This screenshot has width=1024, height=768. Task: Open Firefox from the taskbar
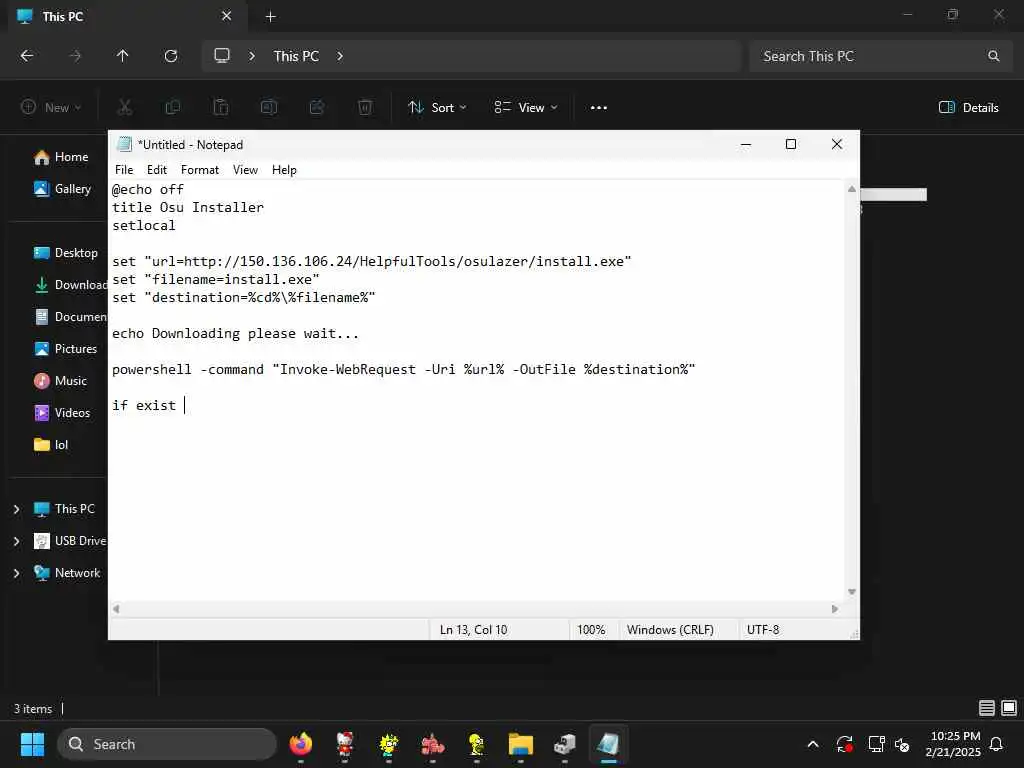coord(301,744)
